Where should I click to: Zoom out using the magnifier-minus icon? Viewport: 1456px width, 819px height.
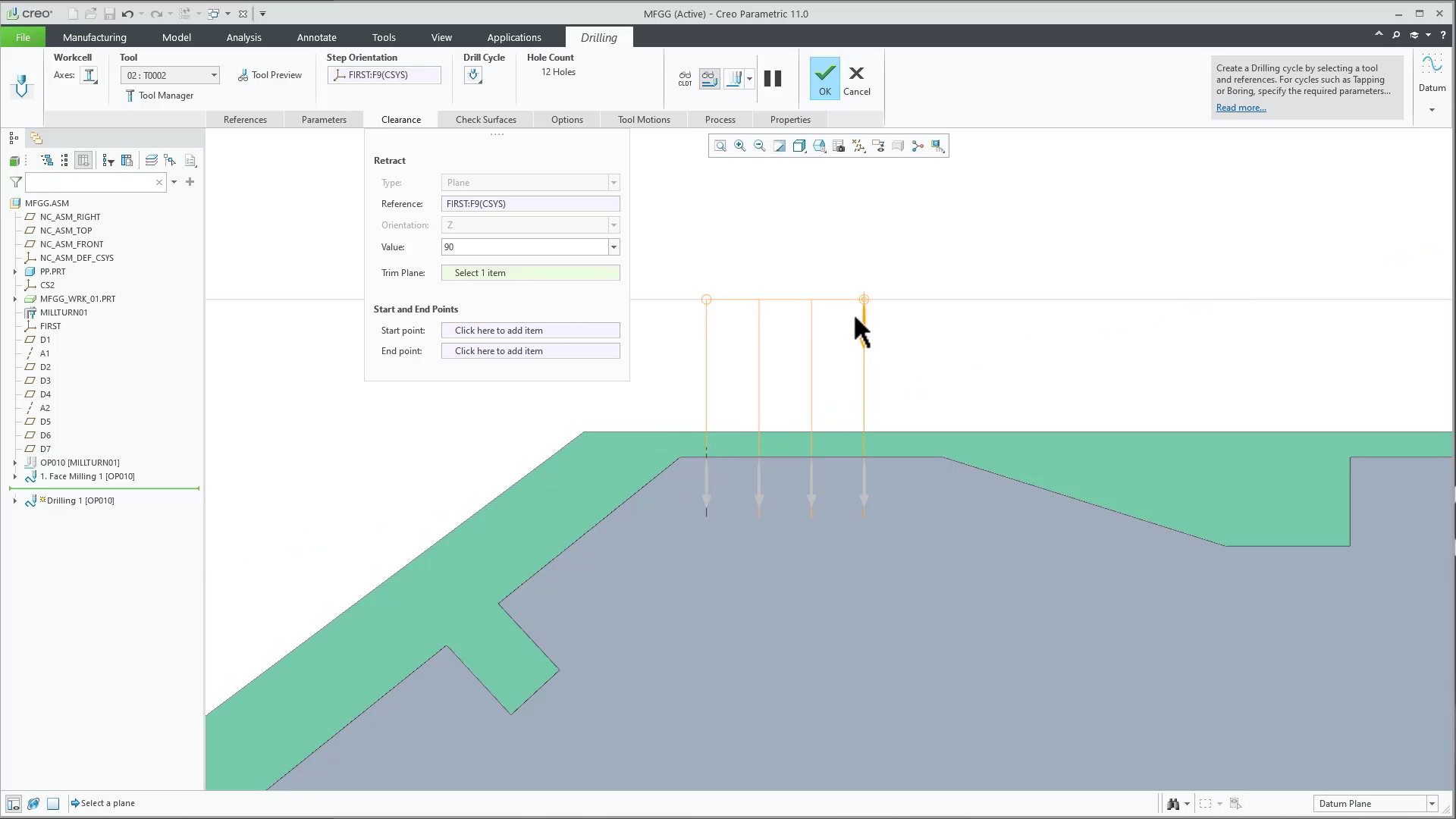759,146
